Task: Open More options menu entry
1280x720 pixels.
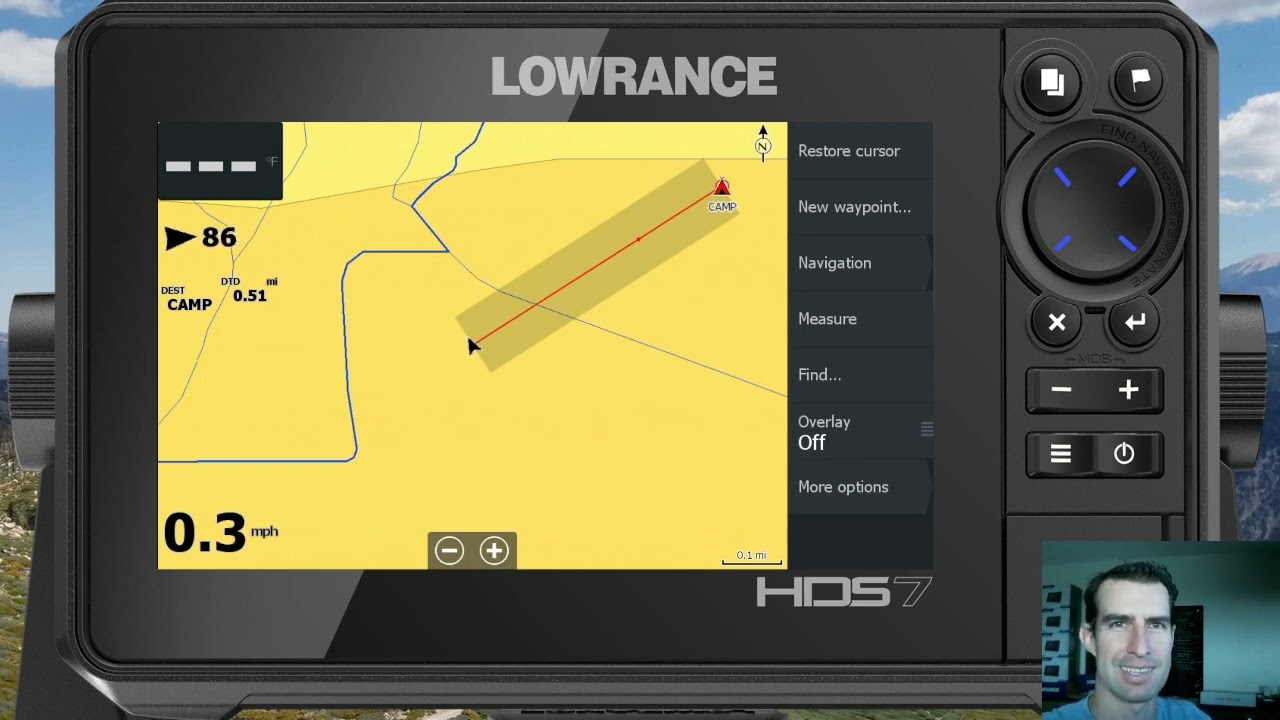Action: click(x=860, y=487)
